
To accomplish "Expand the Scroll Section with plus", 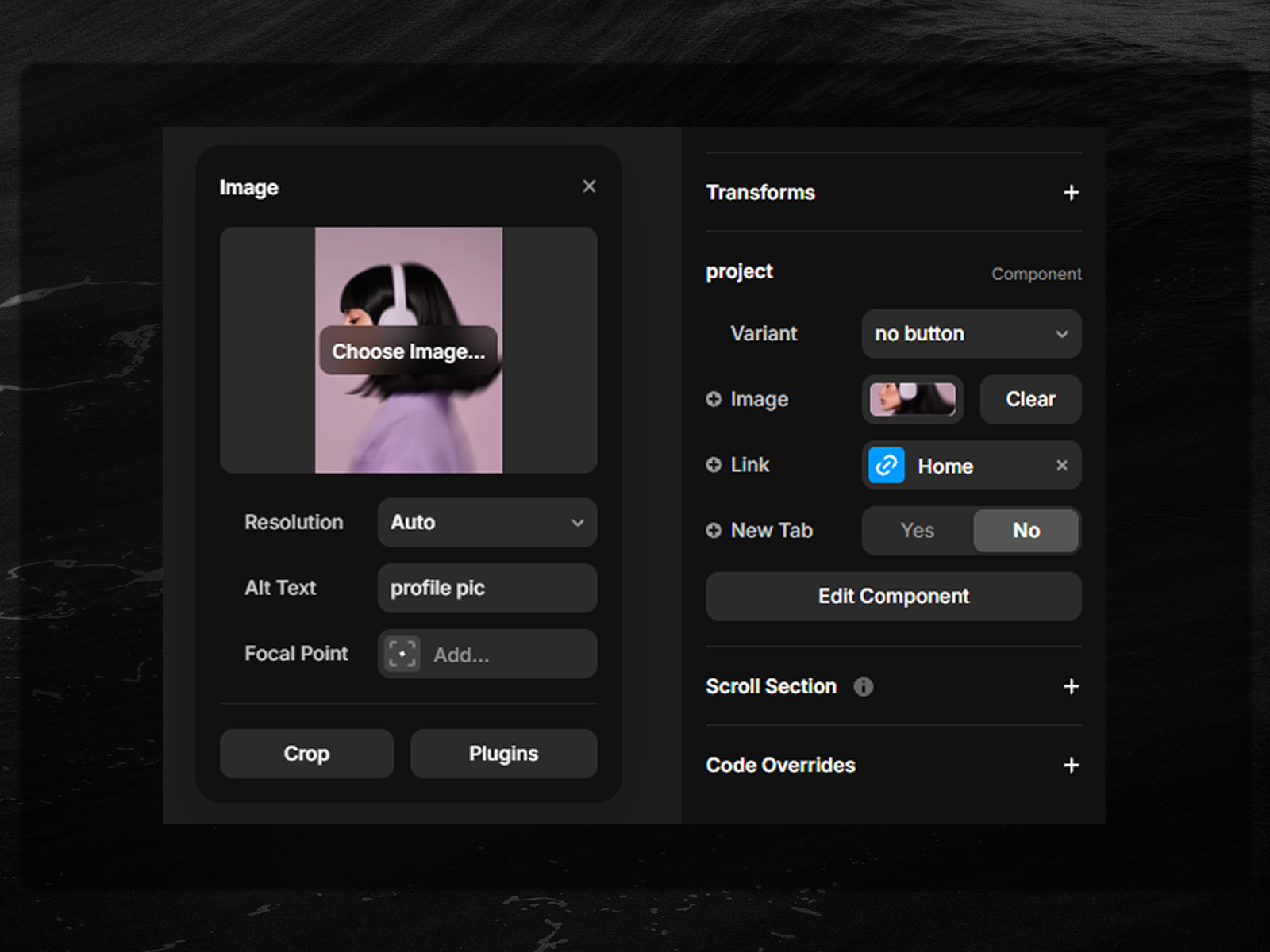I will pyautogui.click(x=1071, y=687).
